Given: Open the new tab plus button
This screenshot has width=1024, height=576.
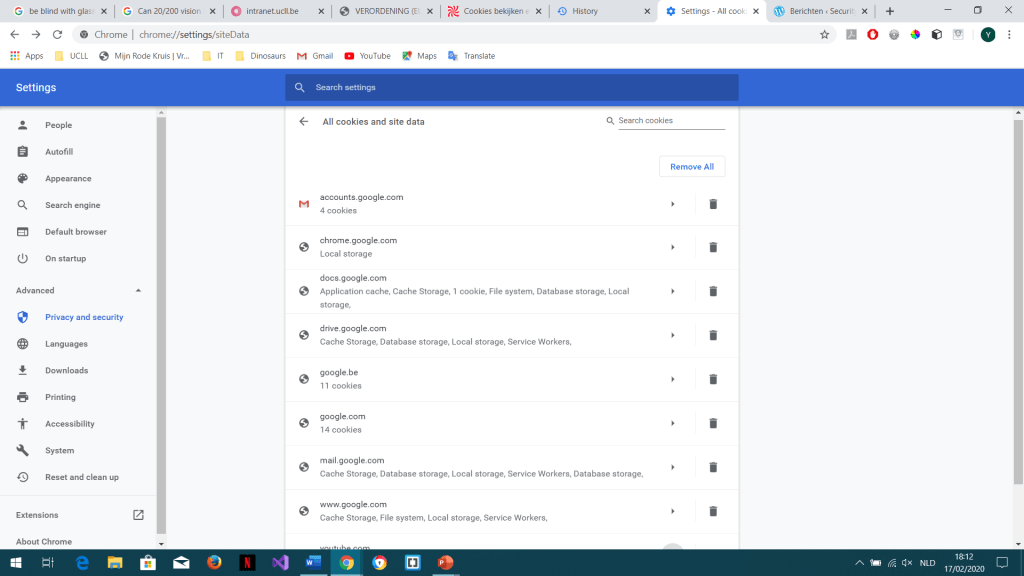Looking at the screenshot, I should [890, 11].
